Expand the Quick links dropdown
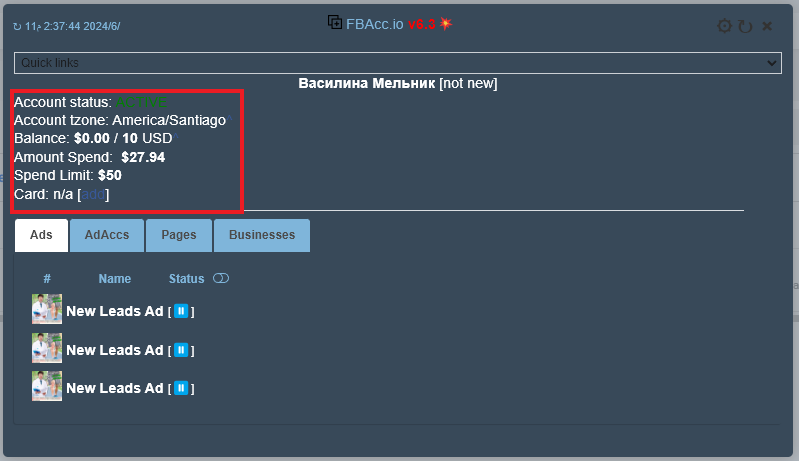The width and height of the screenshot is (799, 461). click(x=397, y=63)
